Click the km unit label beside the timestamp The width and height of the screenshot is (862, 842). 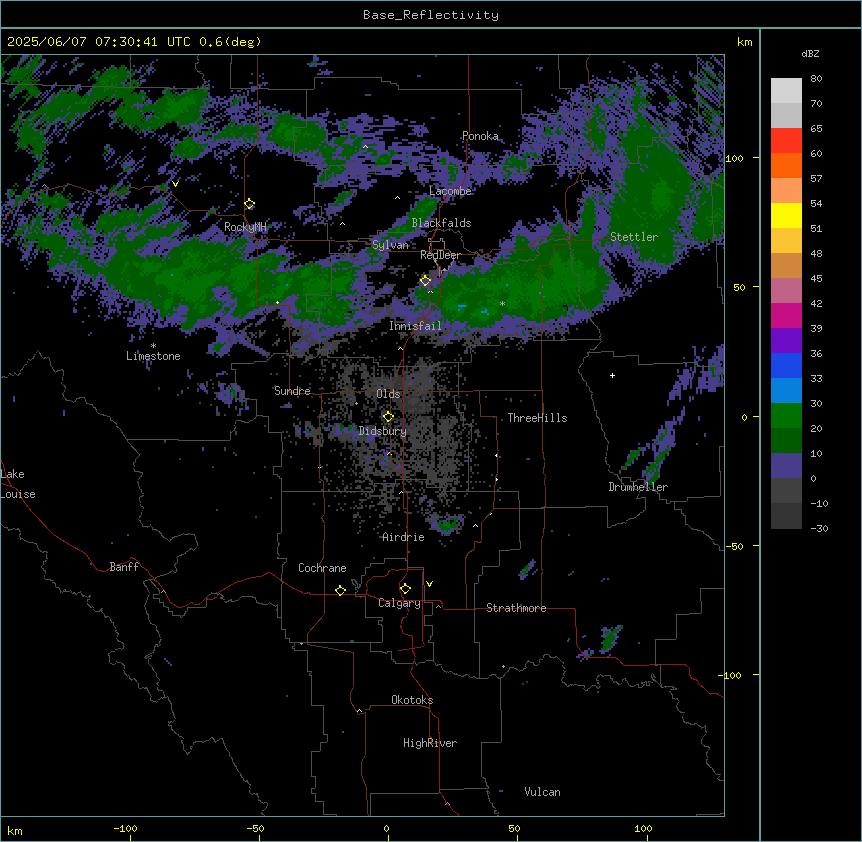[x=744, y=42]
